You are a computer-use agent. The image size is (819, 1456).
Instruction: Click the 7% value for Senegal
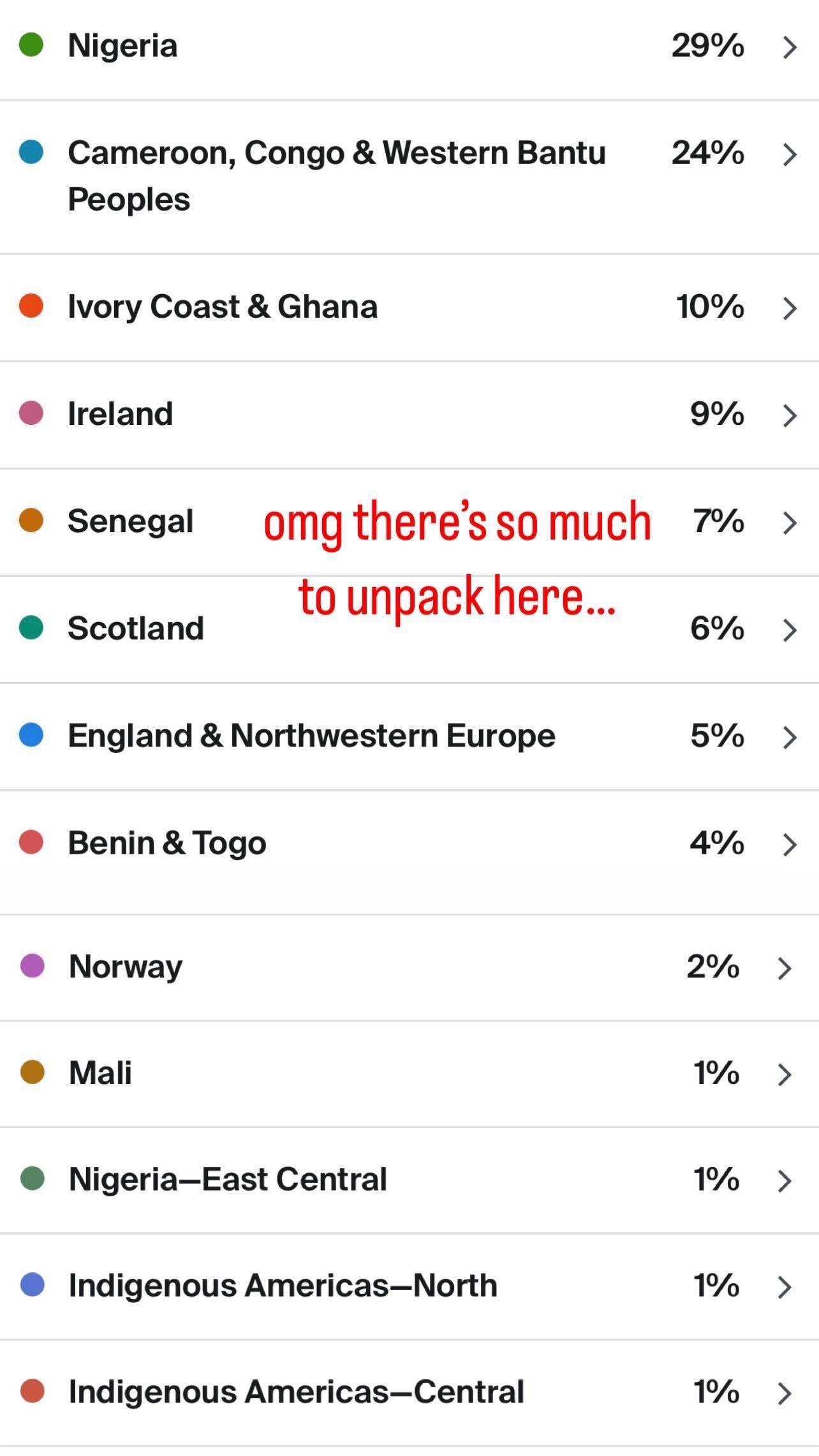tap(718, 521)
